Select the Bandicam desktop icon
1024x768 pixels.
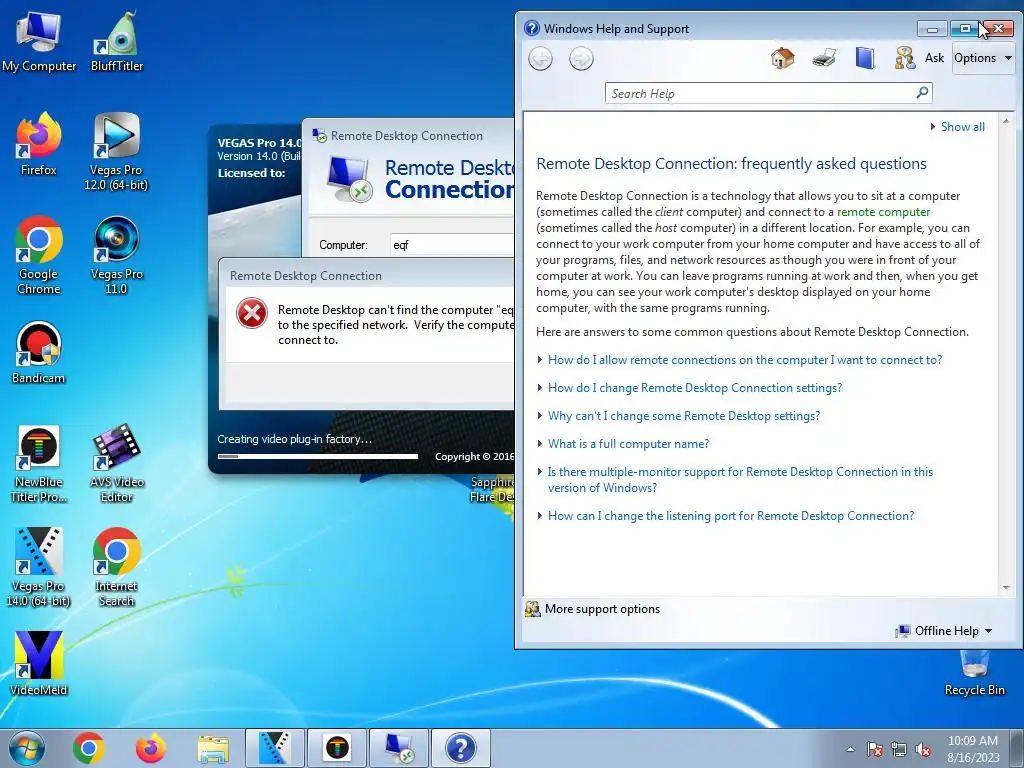tap(39, 353)
